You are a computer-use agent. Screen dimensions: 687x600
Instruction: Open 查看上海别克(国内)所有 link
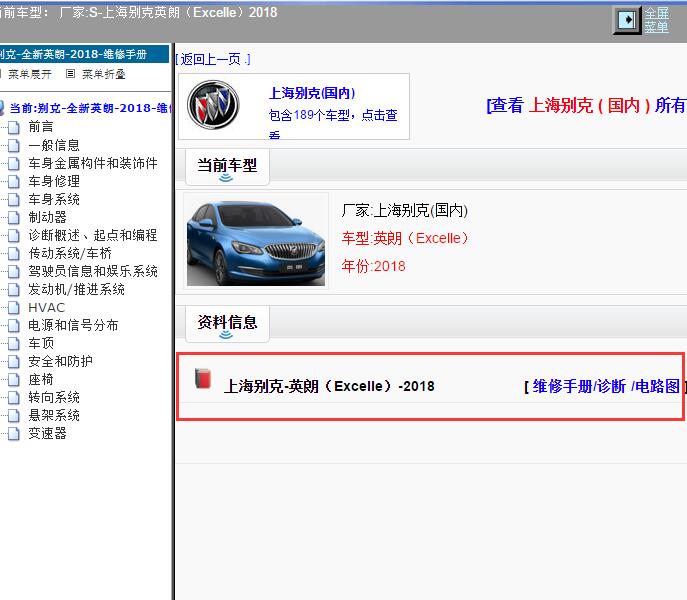coord(586,105)
